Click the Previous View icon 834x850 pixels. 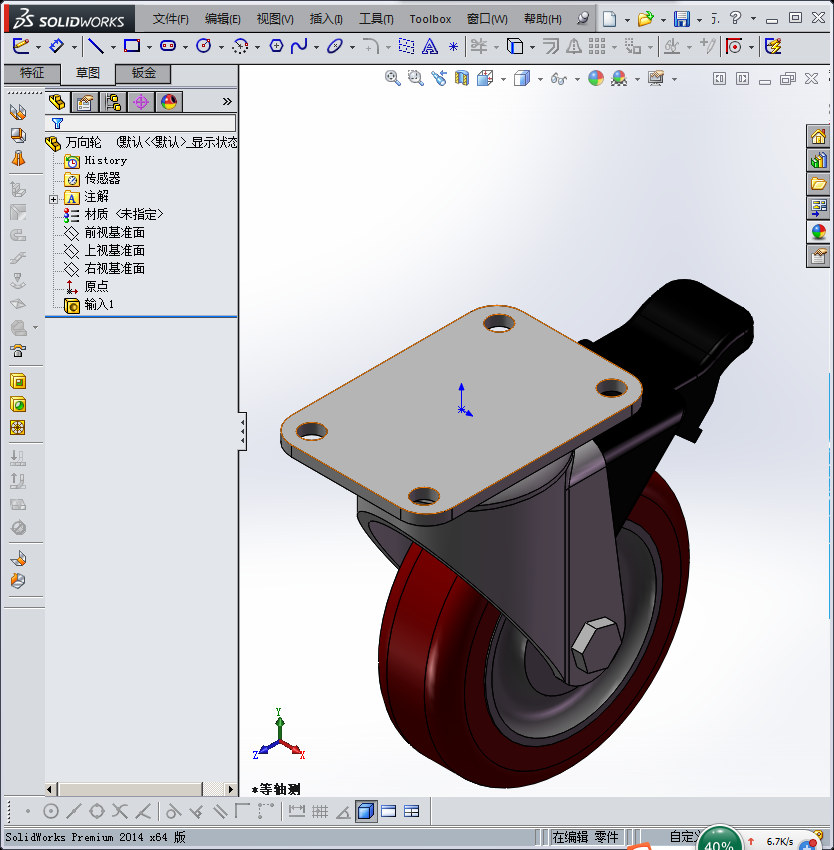(x=439, y=79)
